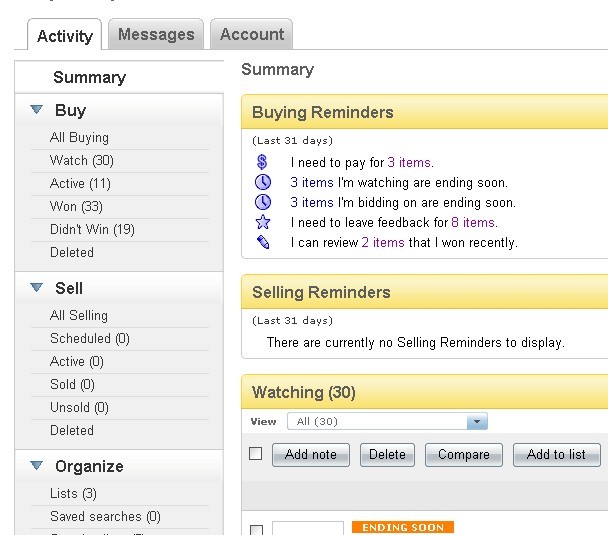This screenshot has height=535, width=608.
Task: Click the star feedback reminder icon
Action: [x=263, y=222]
